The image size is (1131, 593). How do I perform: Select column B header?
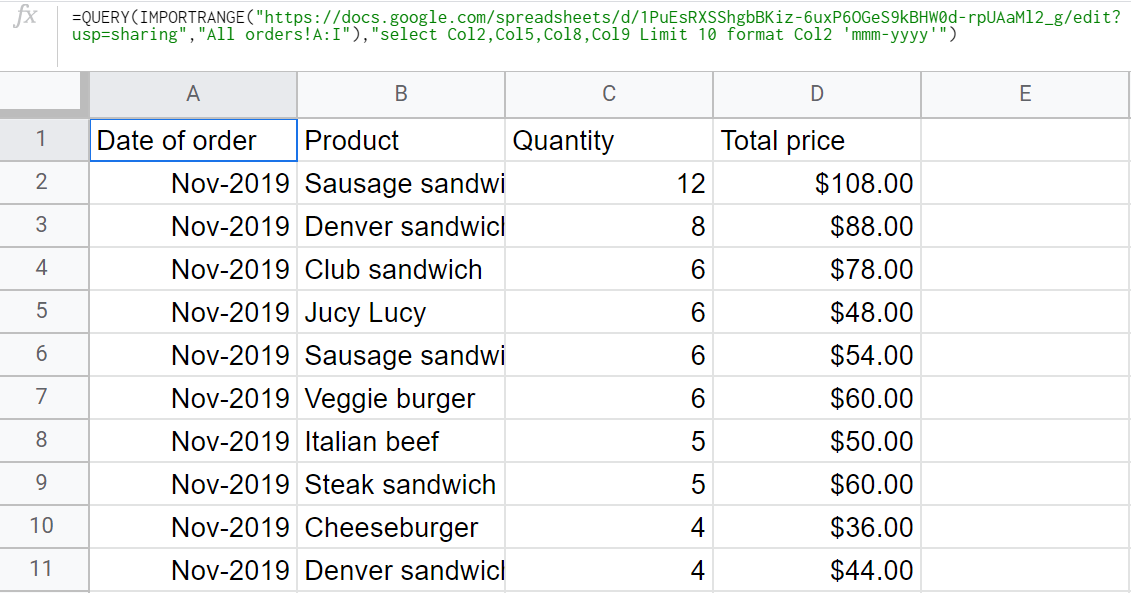tap(401, 94)
